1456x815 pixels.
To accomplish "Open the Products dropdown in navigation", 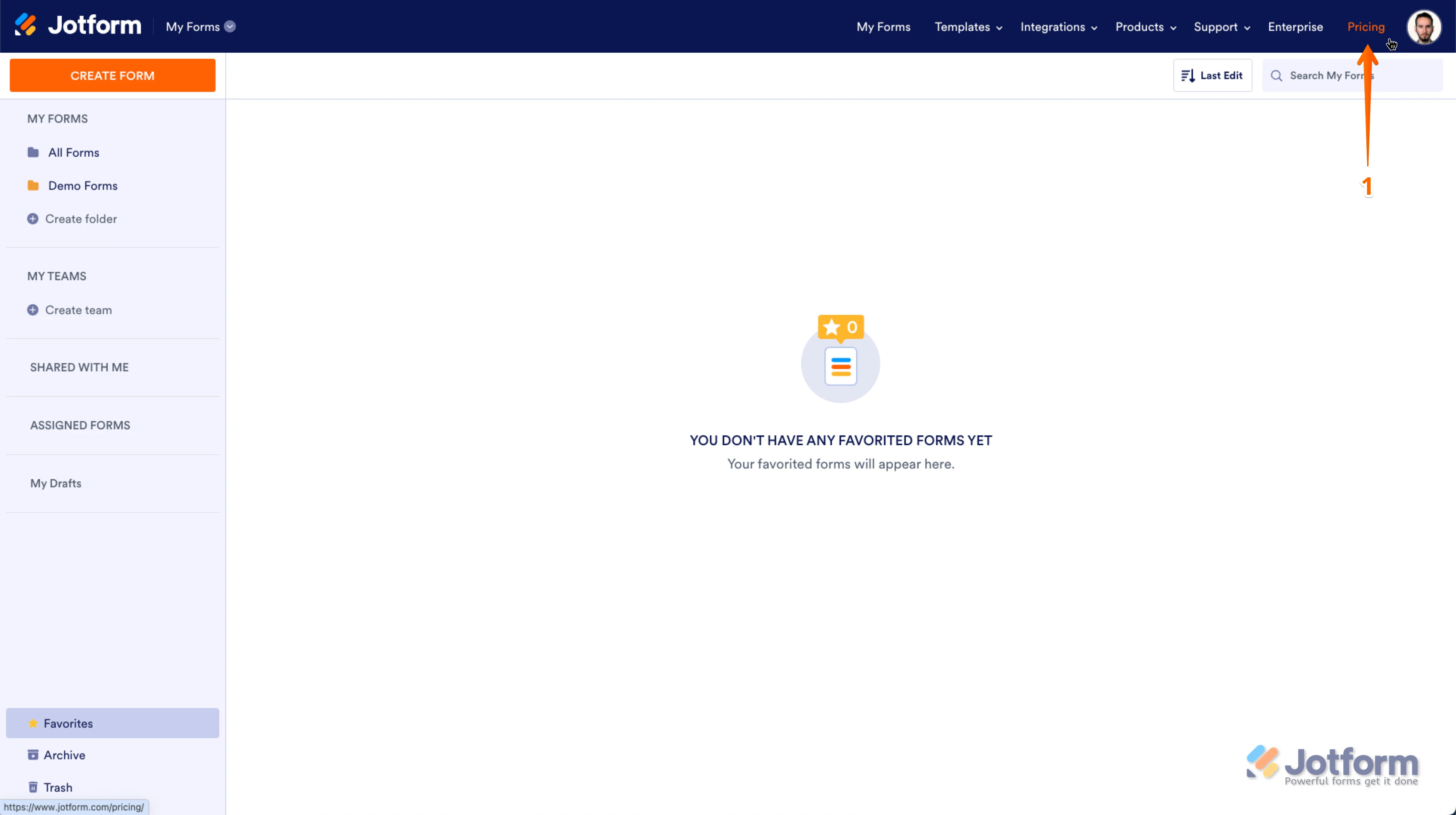I will click(x=1145, y=27).
